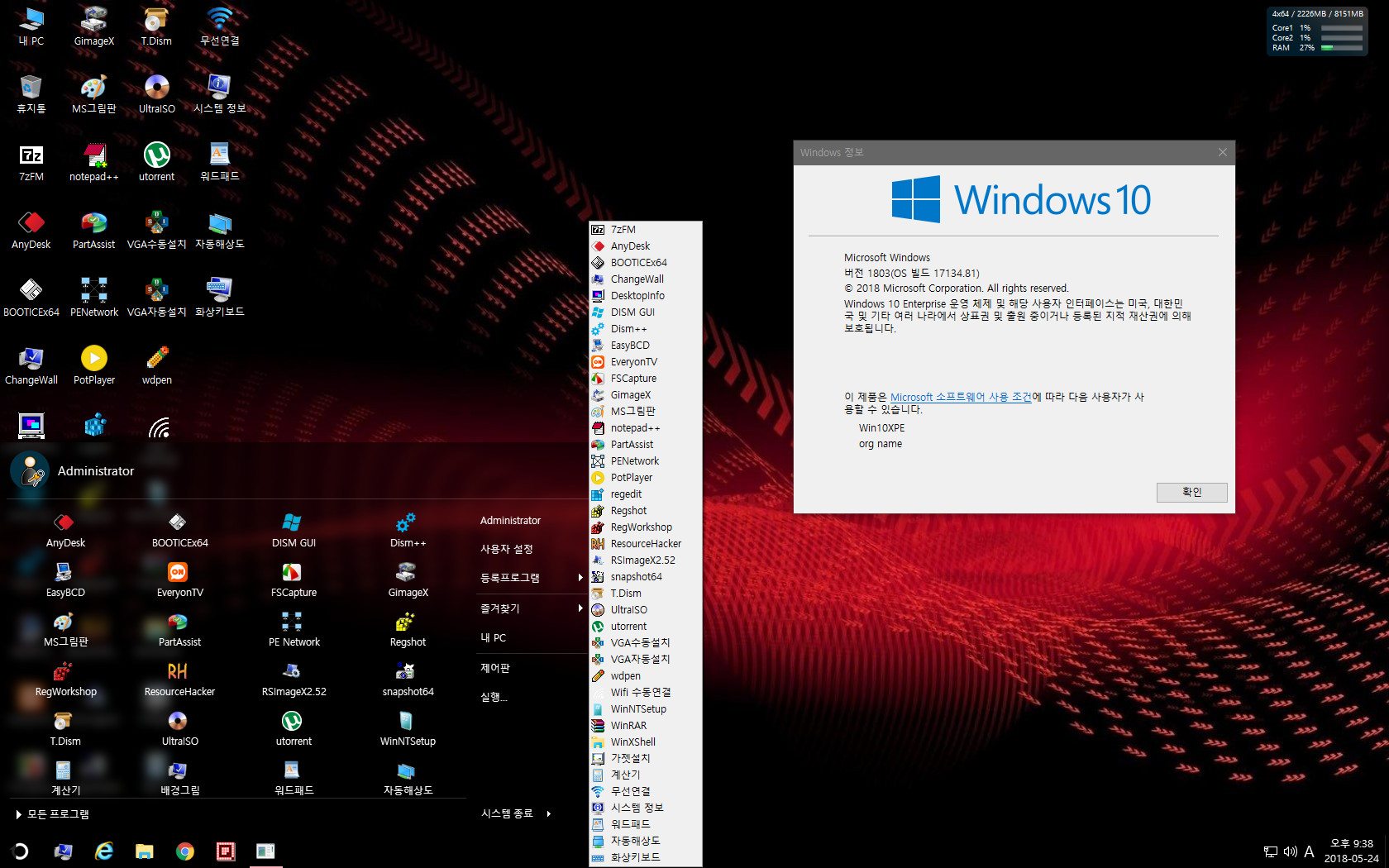Image resolution: width=1389 pixels, height=868 pixels.
Task: Open 시스템 정보 desktop icon
Action: click(219, 93)
